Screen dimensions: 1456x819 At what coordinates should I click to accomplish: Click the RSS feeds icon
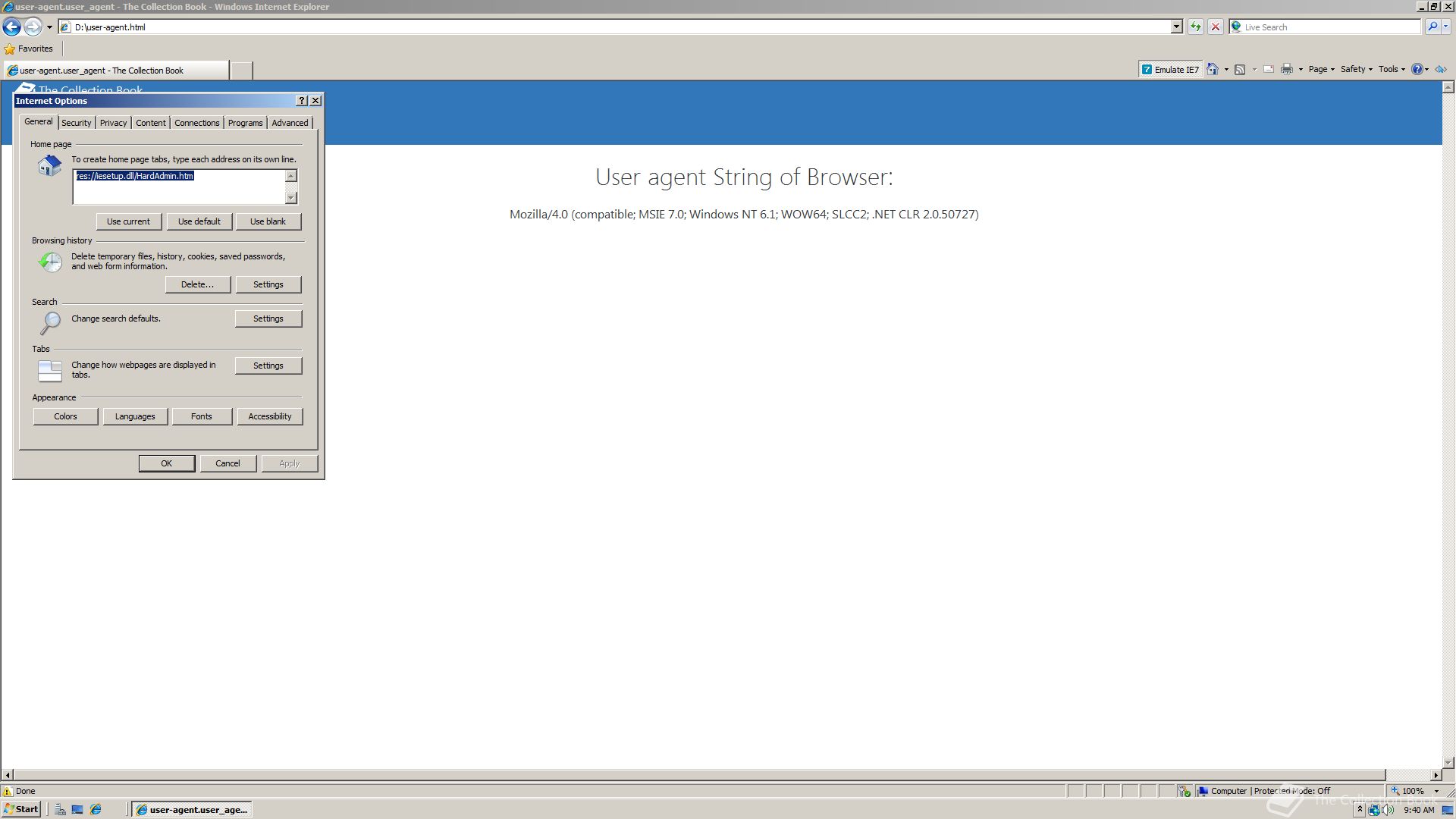tap(1240, 70)
